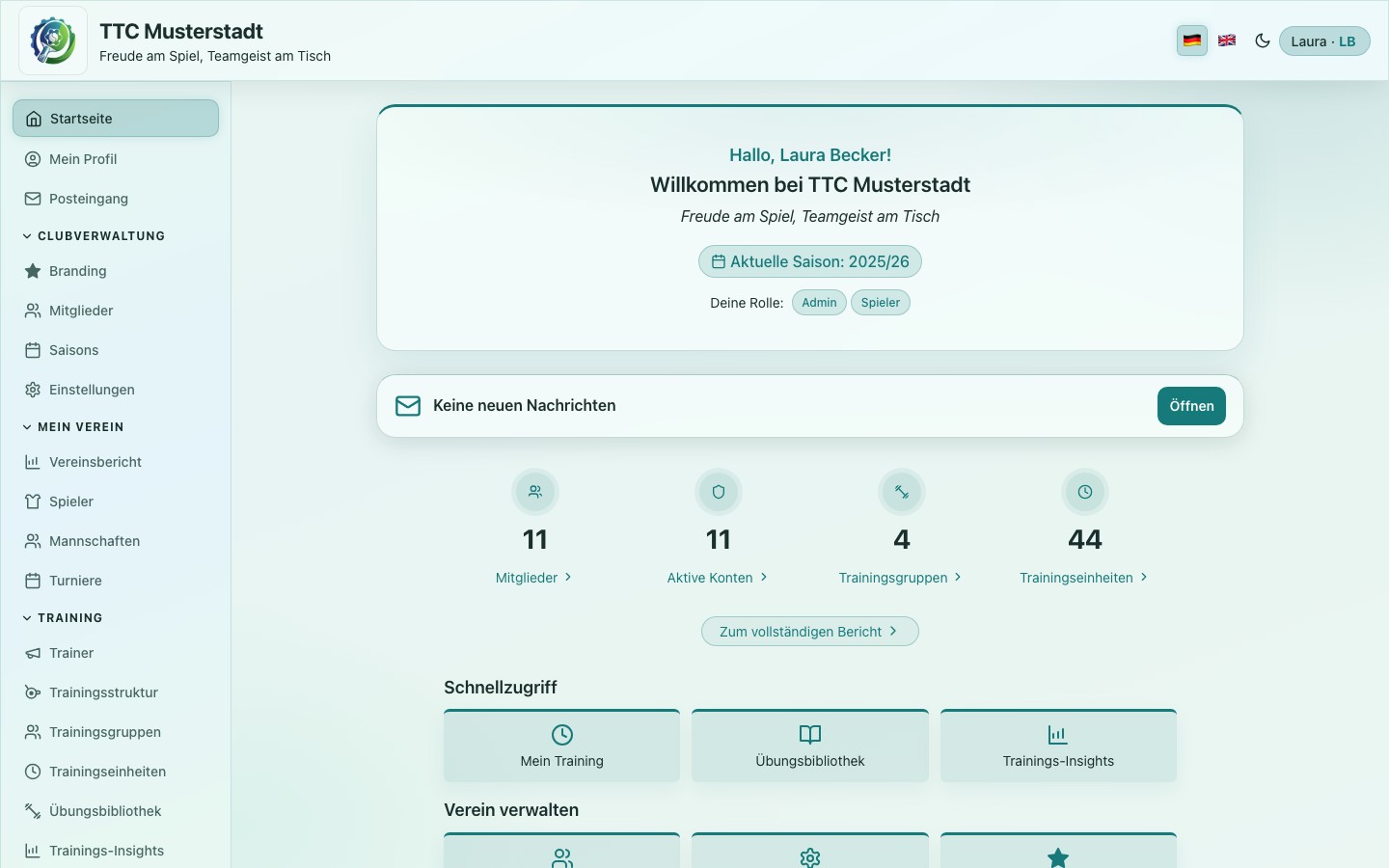Screen dimensions: 1389x868
Task: Click the Saisons calendar icon in sidebar
Action: click(x=33, y=350)
